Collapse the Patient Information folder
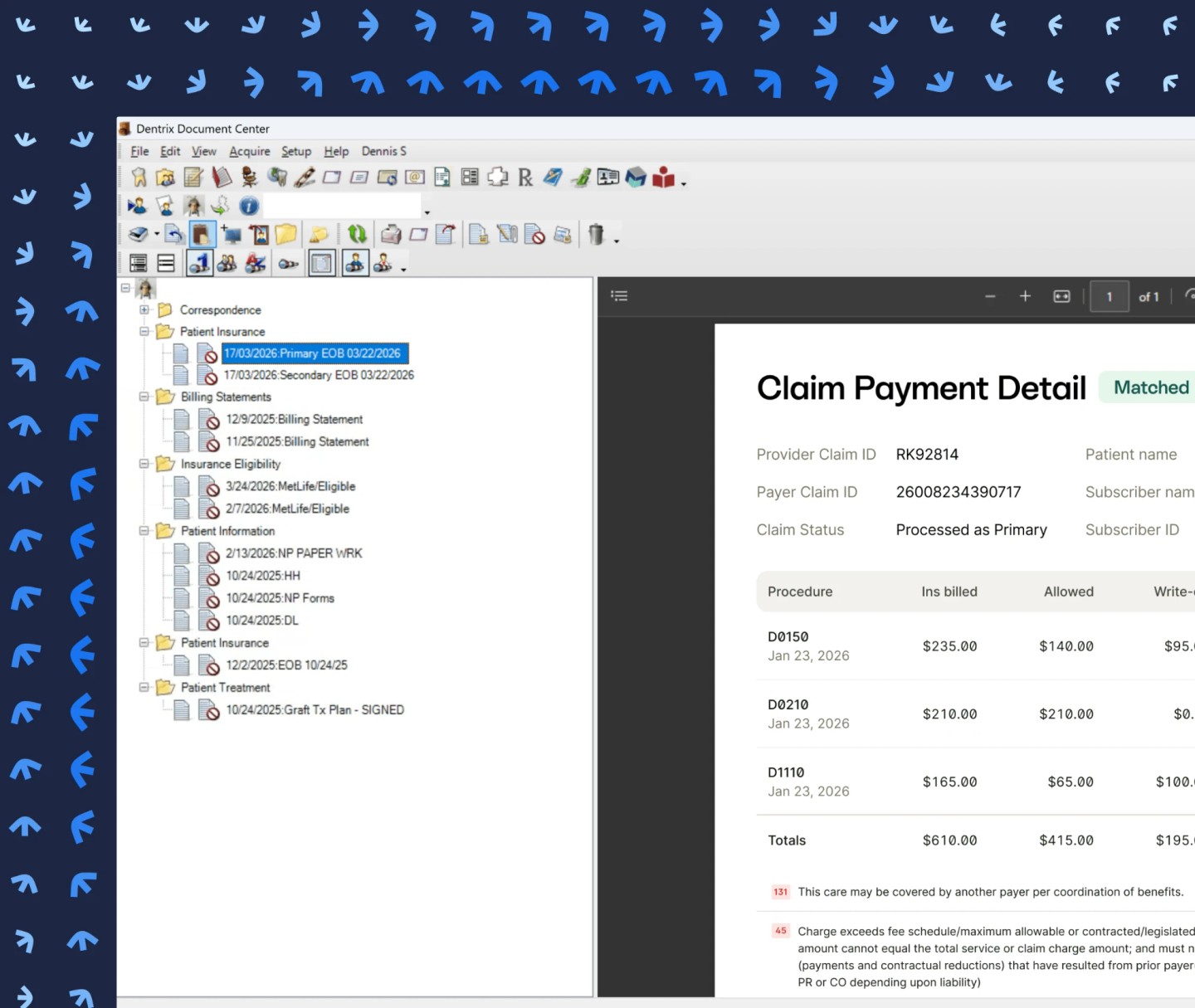 tap(144, 530)
